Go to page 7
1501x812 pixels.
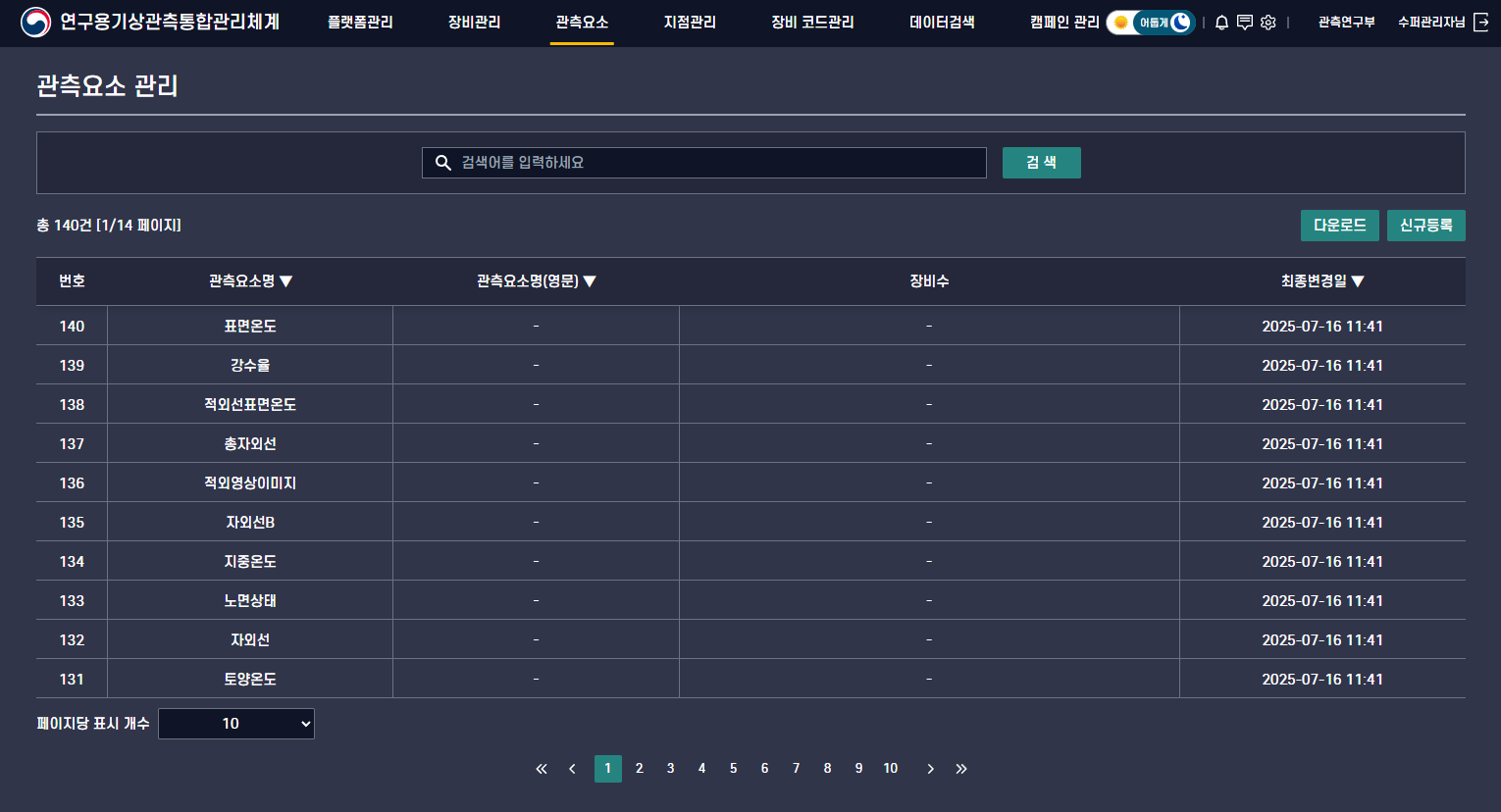(797, 769)
